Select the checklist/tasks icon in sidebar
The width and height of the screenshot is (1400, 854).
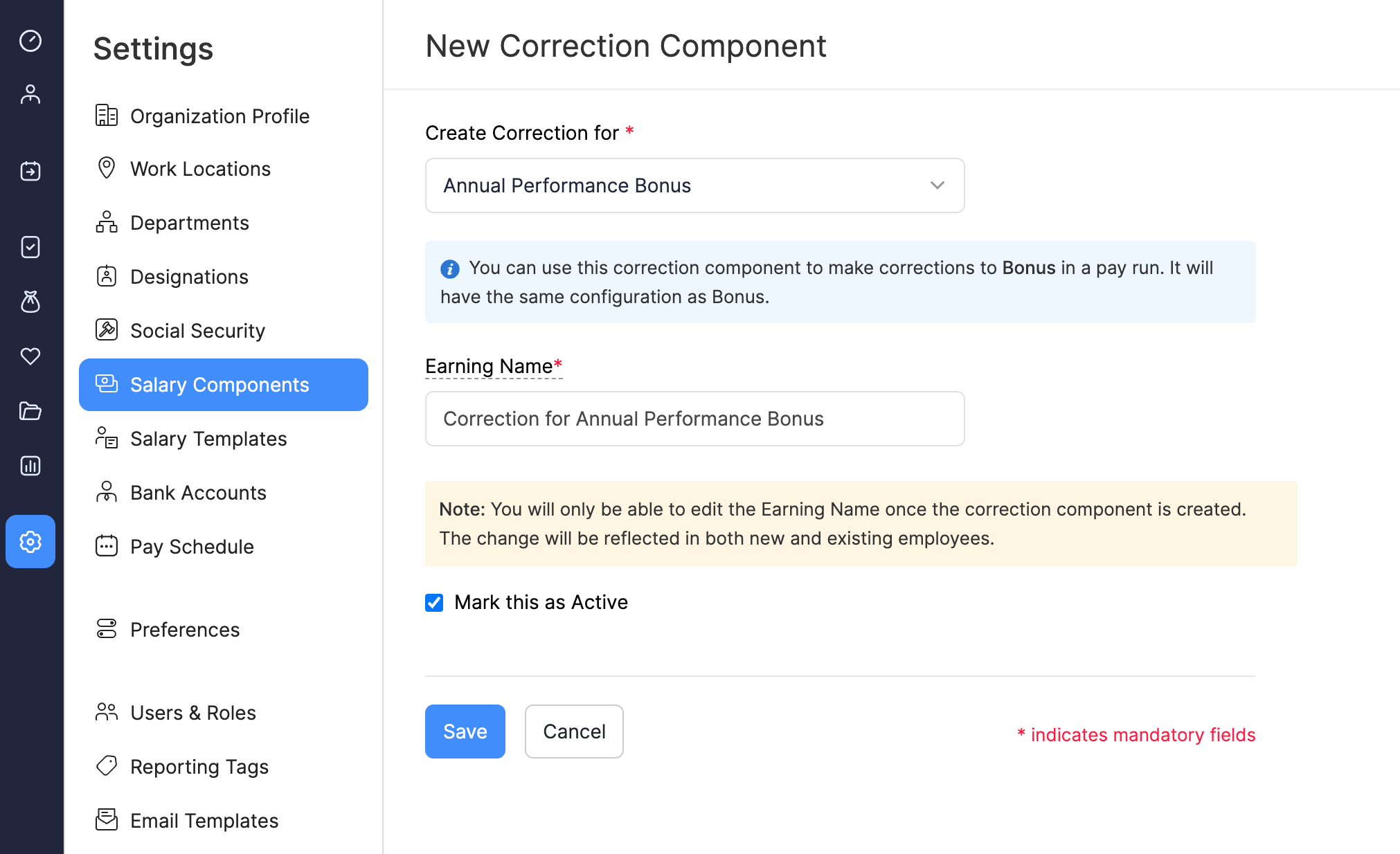[x=30, y=247]
